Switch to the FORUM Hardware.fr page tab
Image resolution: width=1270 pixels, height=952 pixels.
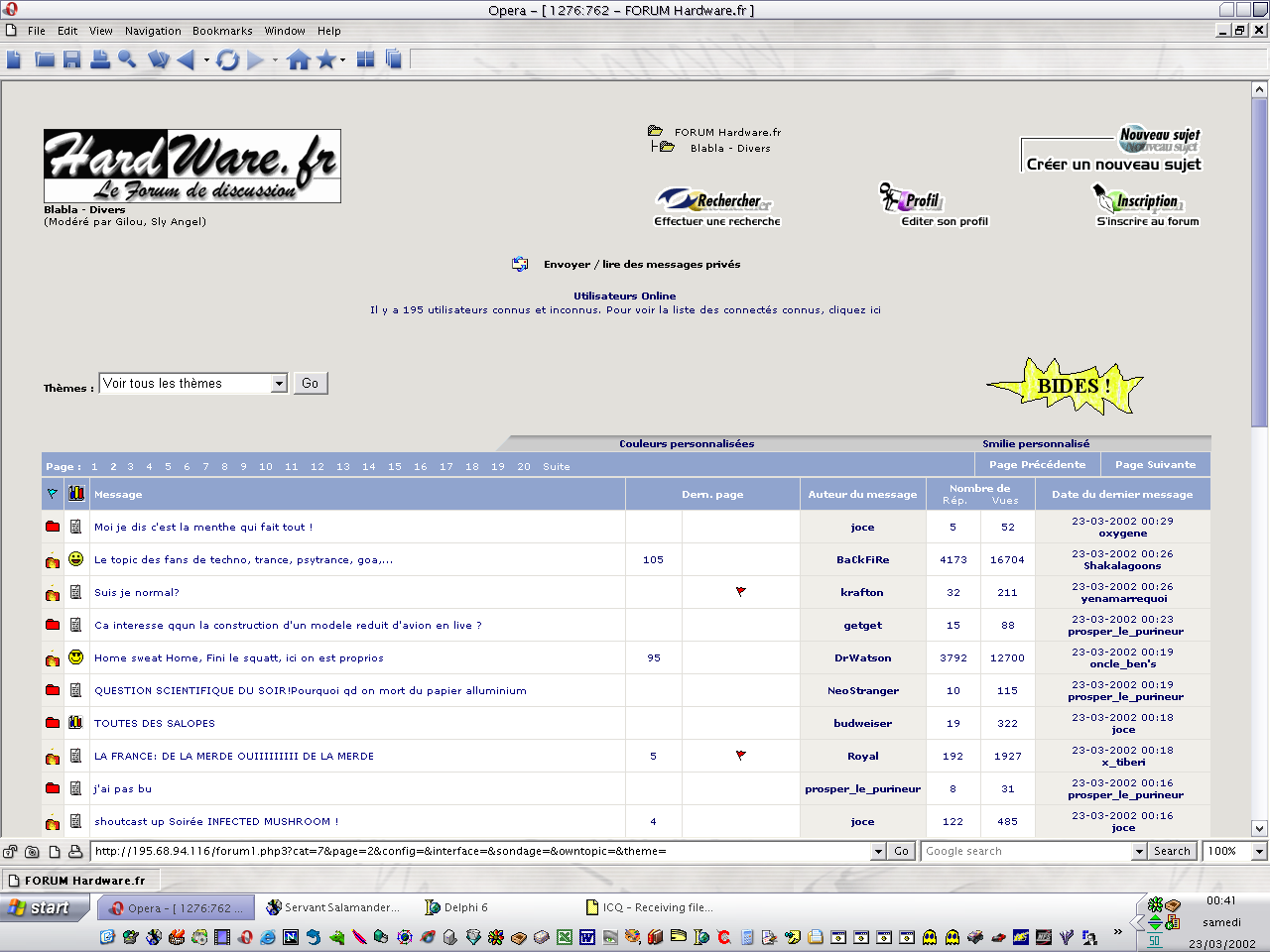coord(81,880)
